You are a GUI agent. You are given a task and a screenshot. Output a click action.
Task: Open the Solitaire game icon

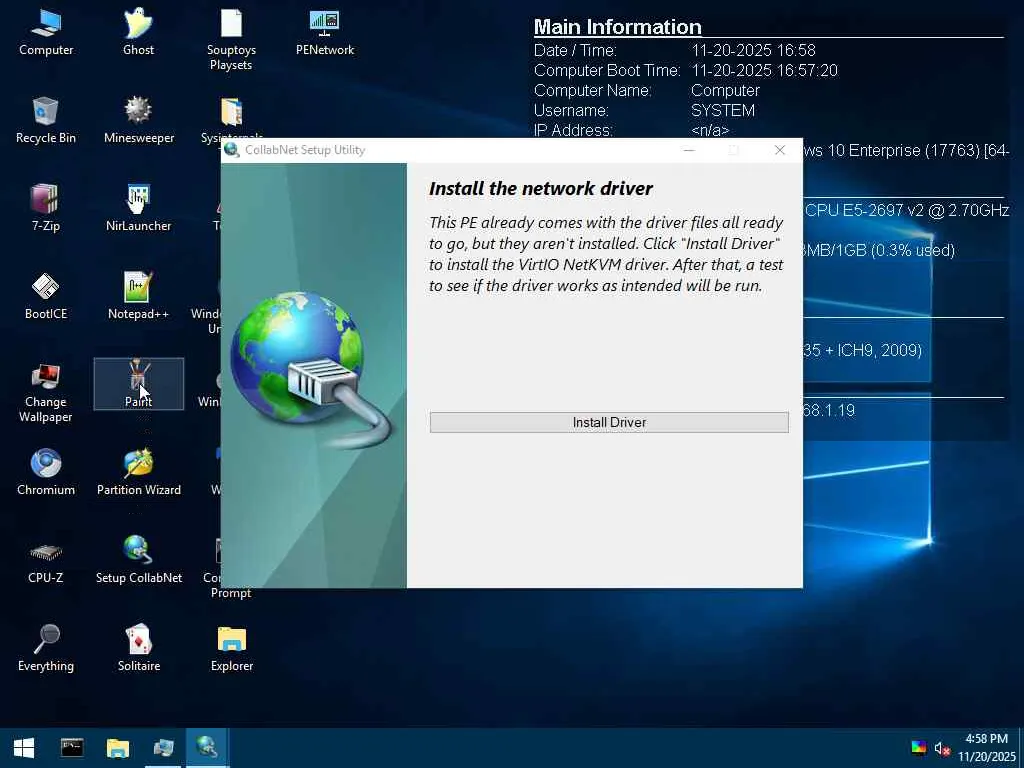(138, 648)
